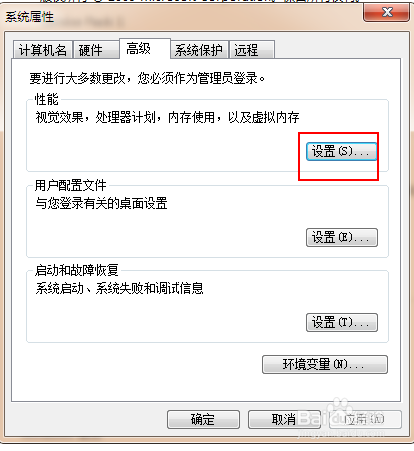Switch to the 计算机名 tab

(x=43, y=50)
